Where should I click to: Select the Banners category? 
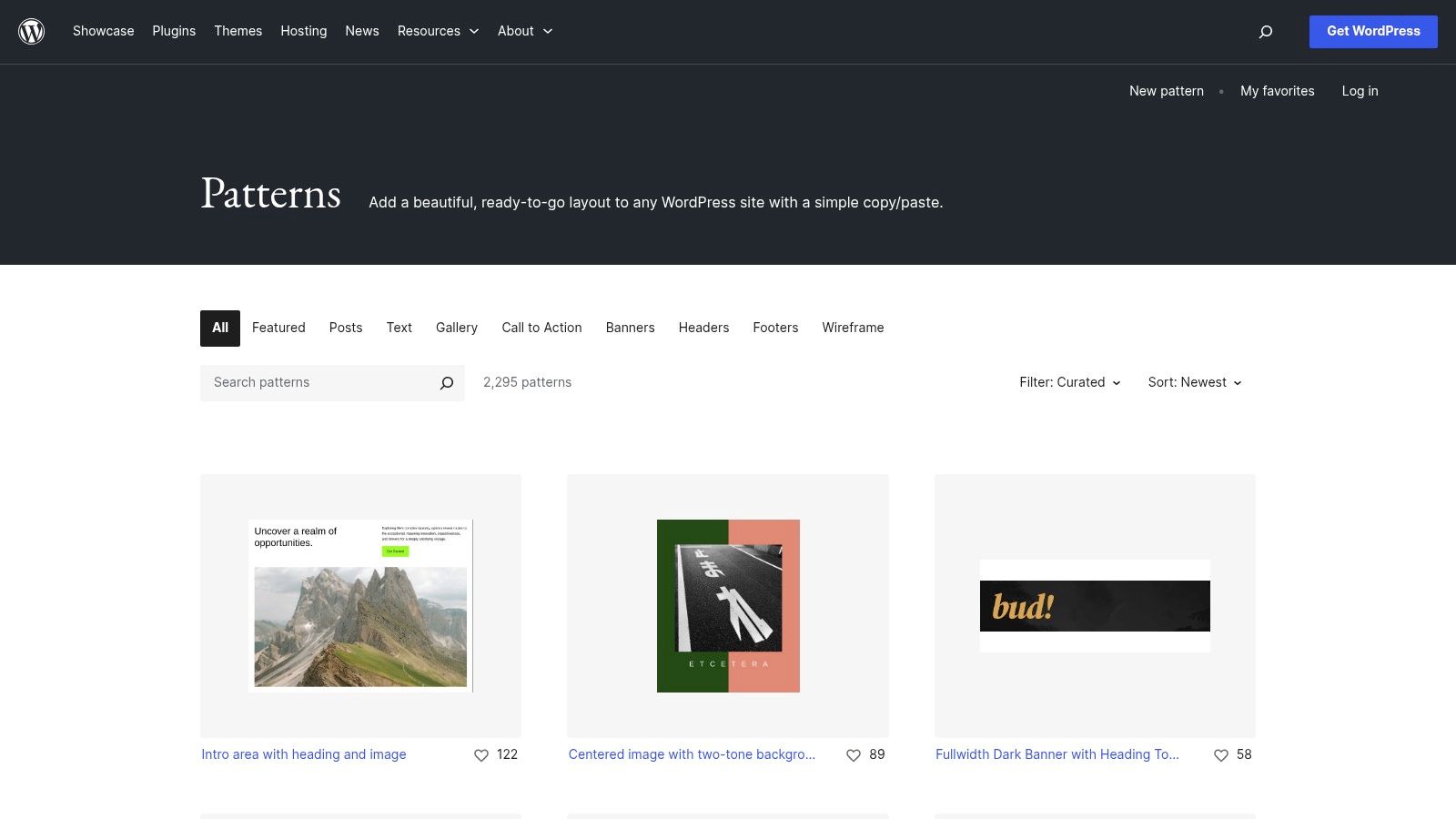point(631,328)
